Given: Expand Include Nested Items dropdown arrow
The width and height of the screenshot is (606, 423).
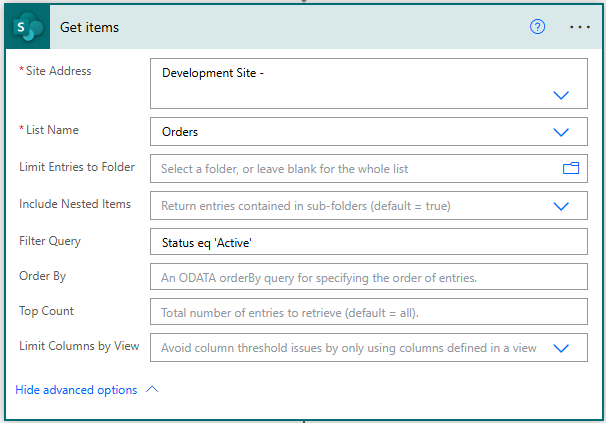Looking at the screenshot, I should click(x=561, y=205).
